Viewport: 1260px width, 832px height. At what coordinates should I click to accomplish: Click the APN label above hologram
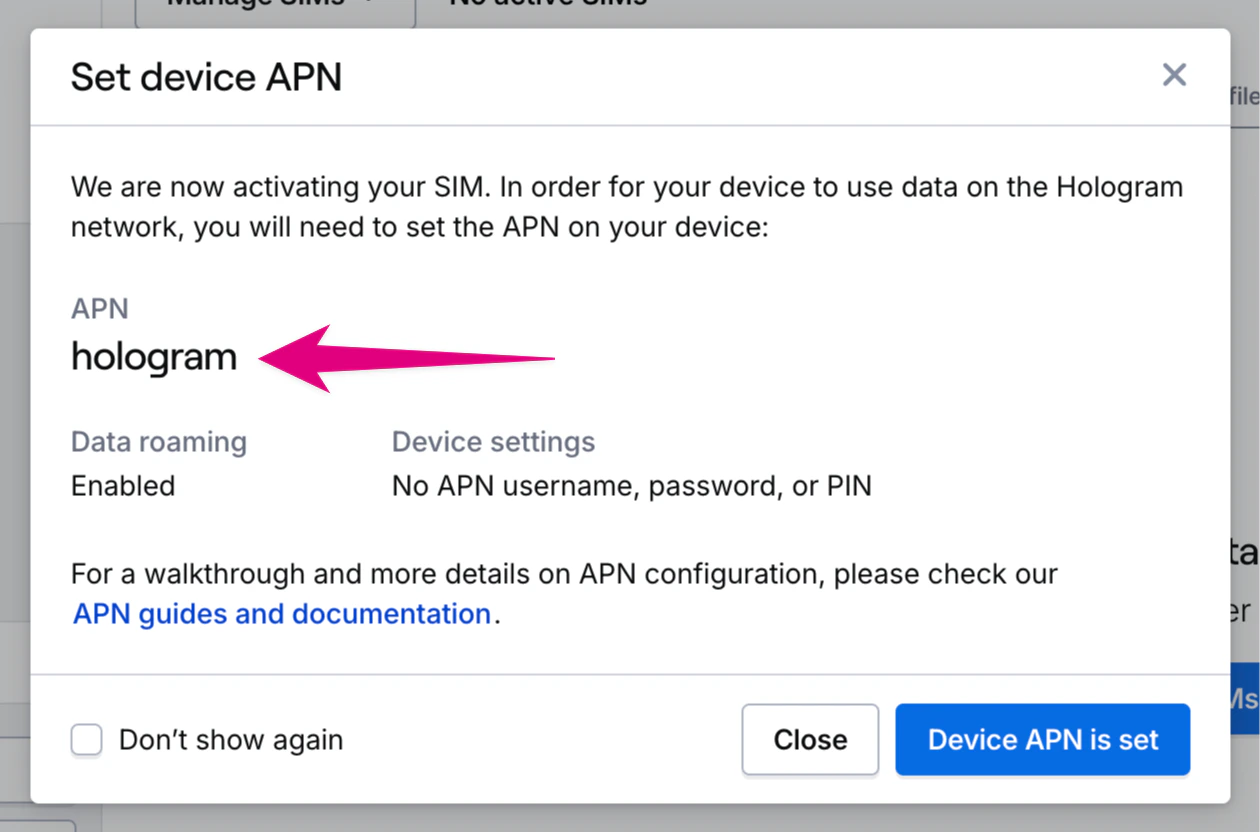click(x=100, y=309)
